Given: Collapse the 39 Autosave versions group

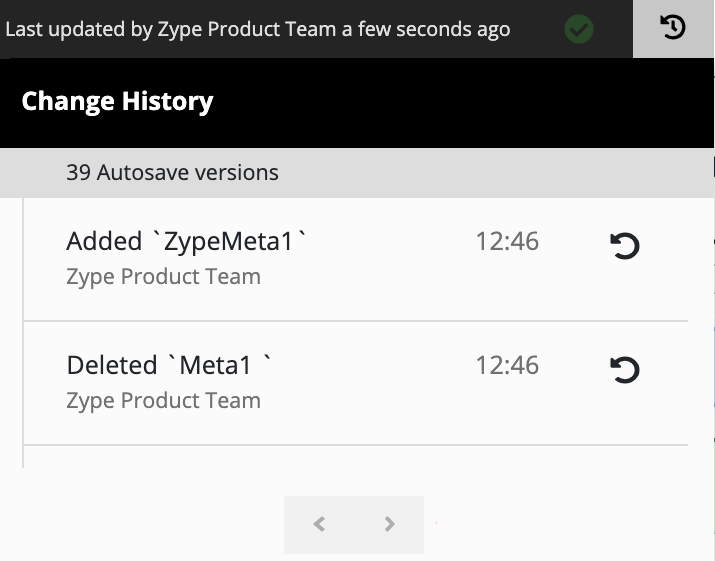Looking at the screenshot, I should pos(357,172).
